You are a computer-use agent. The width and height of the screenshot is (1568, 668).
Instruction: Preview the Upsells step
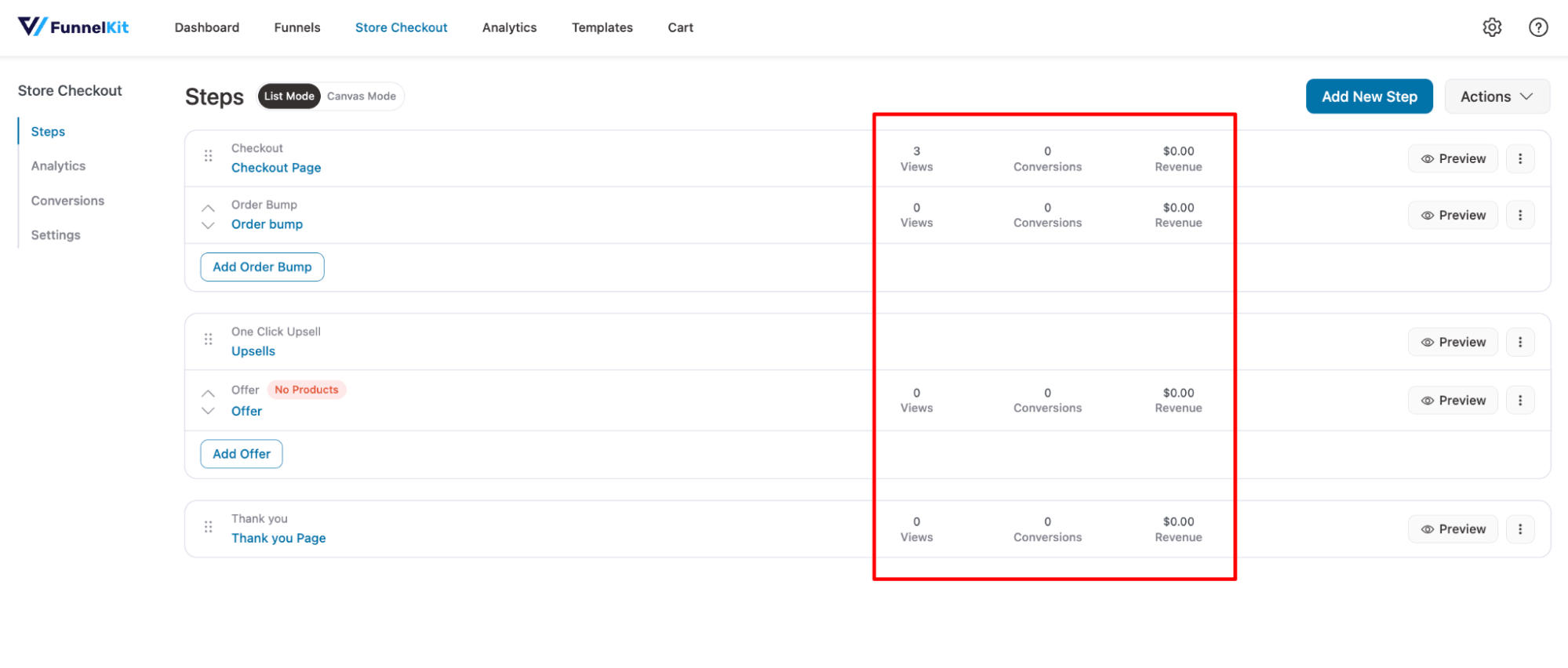click(1453, 342)
